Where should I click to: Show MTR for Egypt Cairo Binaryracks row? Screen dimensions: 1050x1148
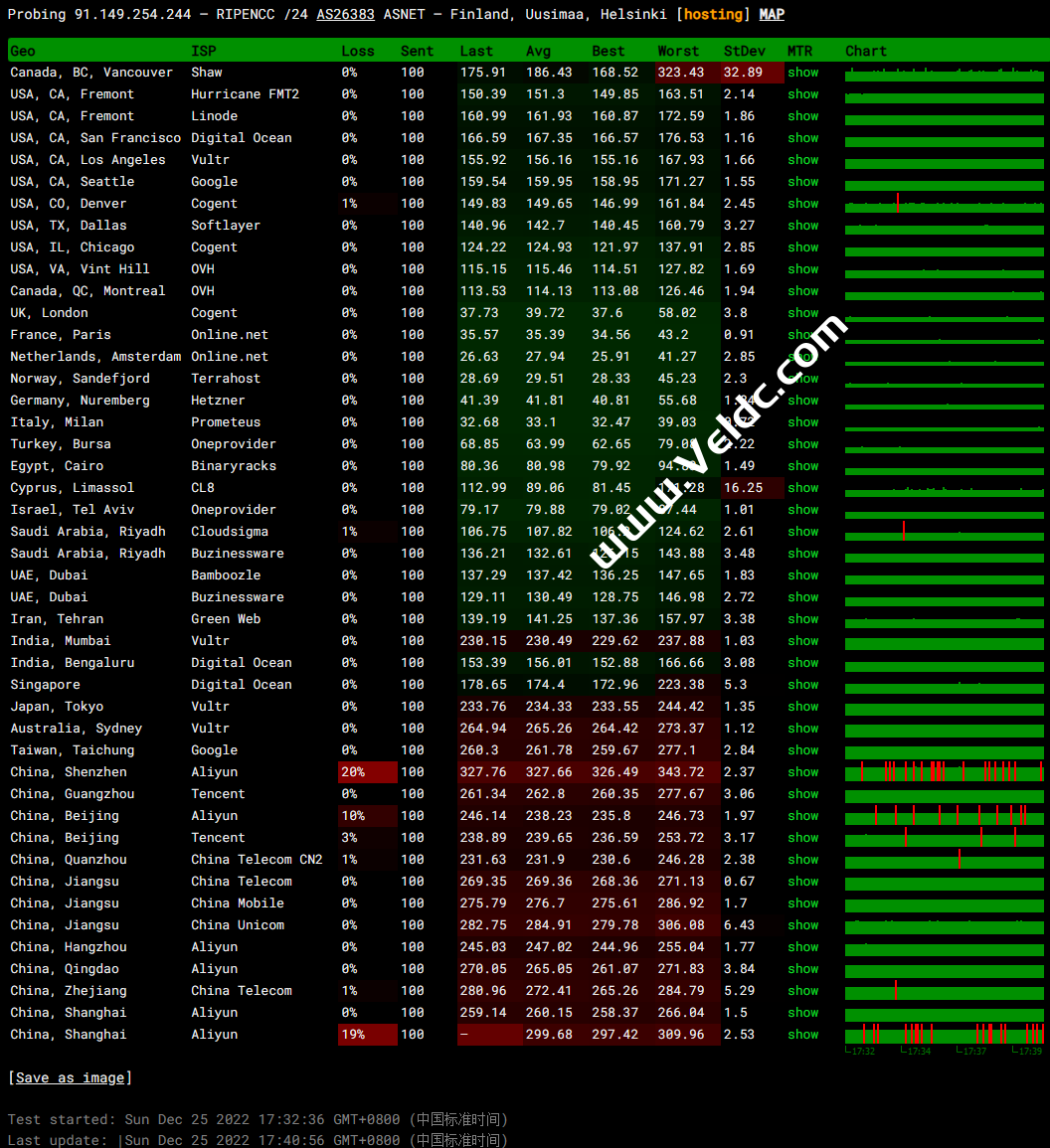802,466
